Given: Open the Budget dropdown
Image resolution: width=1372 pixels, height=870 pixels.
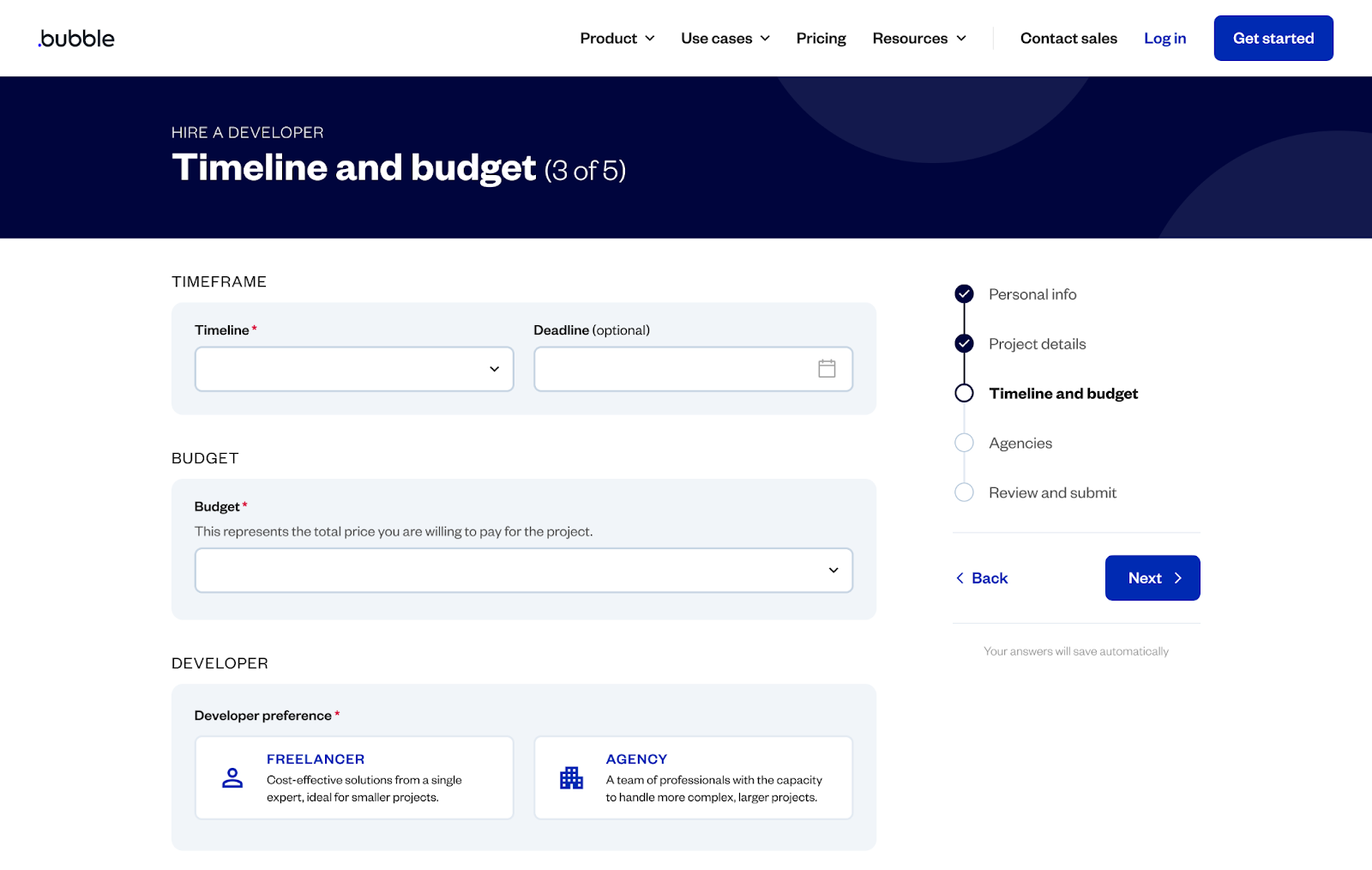Looking at the screenshot, I should tap(523, 570).
